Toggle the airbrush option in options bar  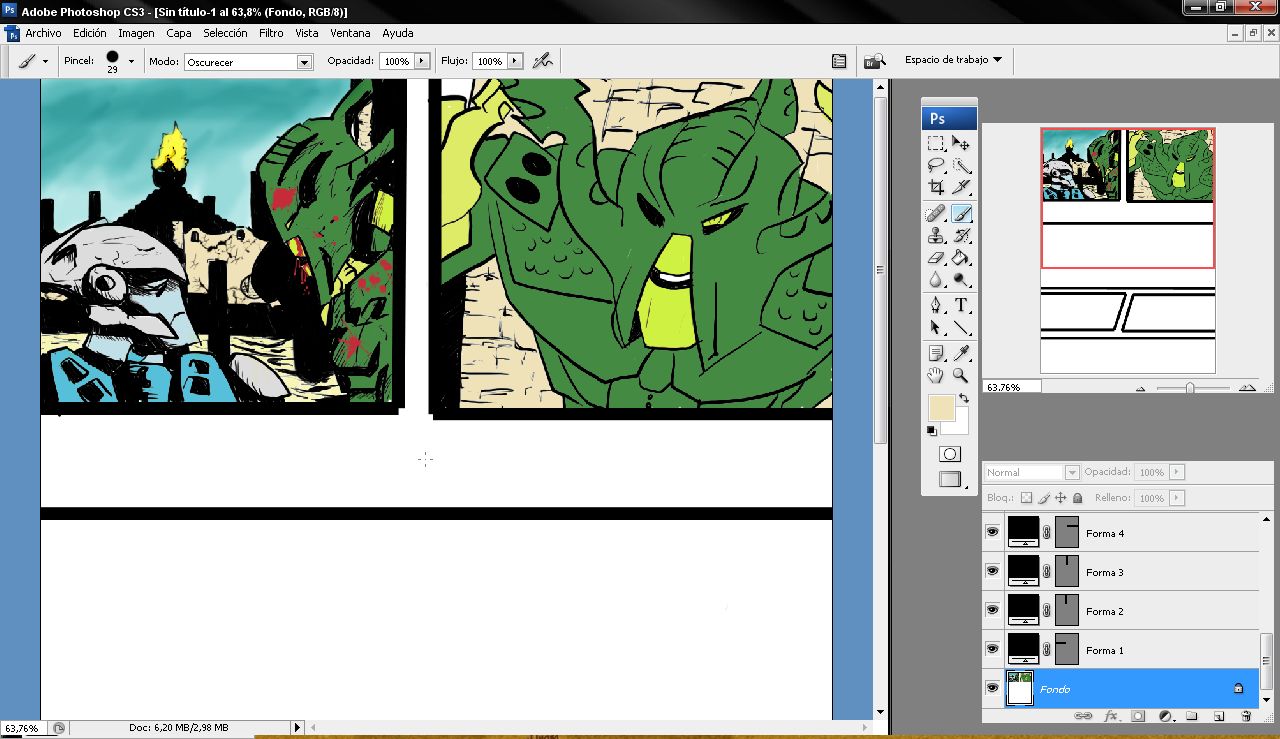(542, 61)
